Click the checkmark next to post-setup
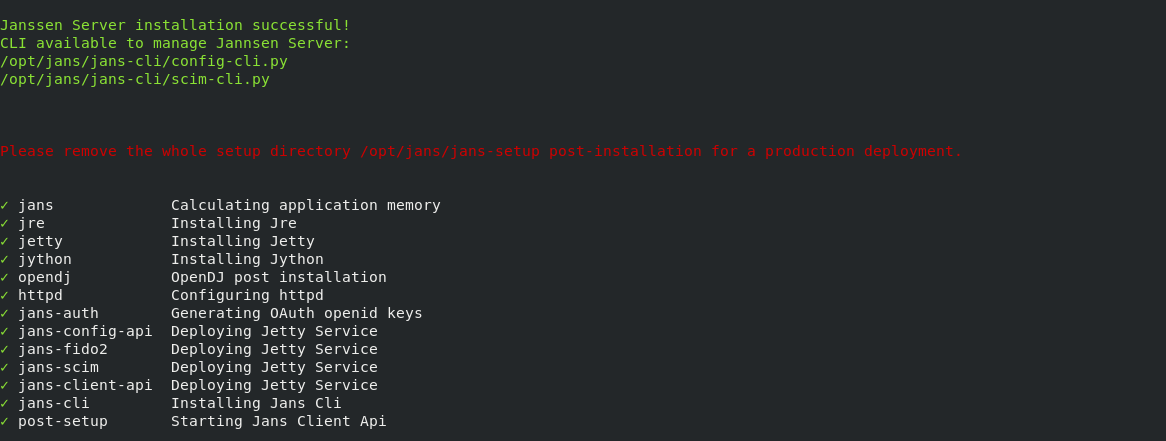Image resolution: width=1166 pixels, height=441 pixels. click(4, 421)
